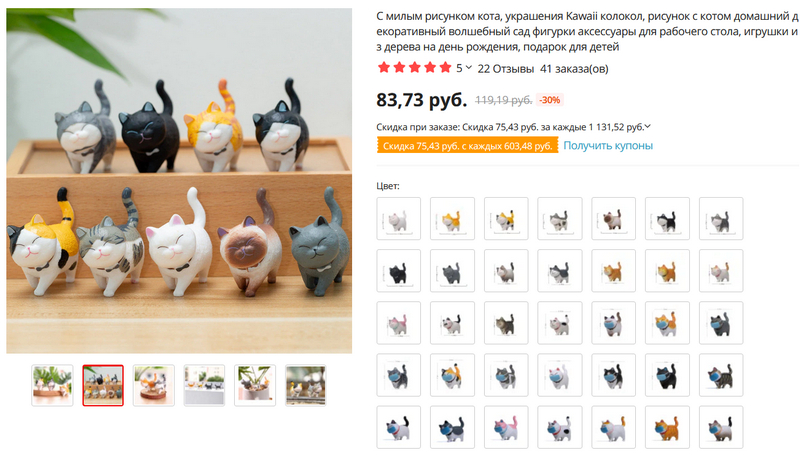Pick the black-and-white tuxedo cat in first row
Image resolution: width=800 pixels, height=455 pixels.
667,219
